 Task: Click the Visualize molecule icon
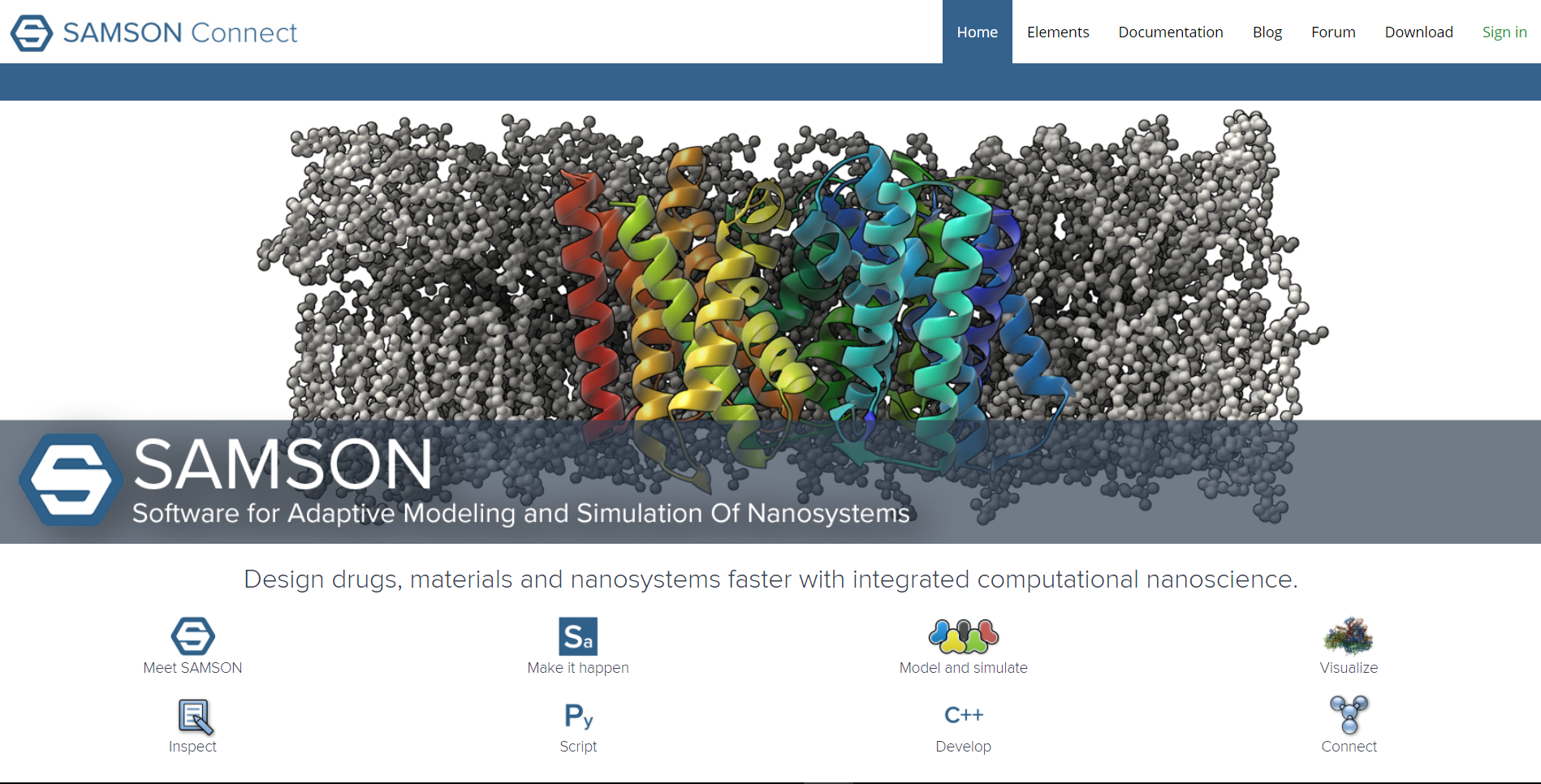pos(1349,635)
